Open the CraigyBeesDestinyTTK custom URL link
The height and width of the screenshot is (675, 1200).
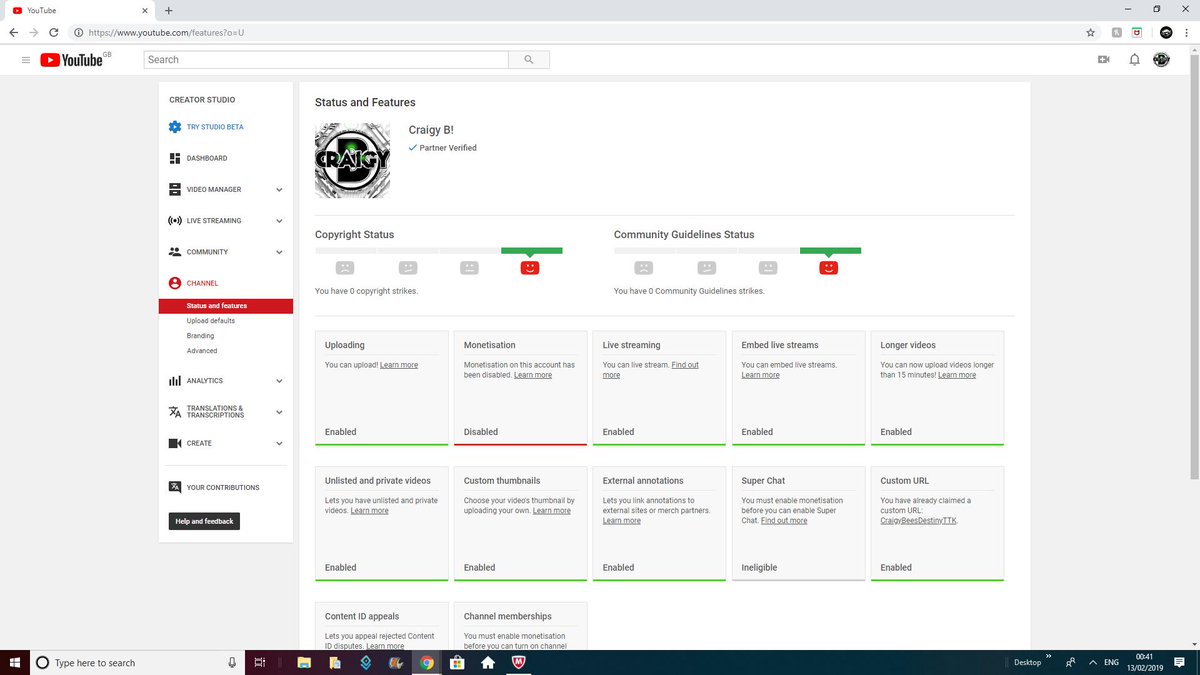(918, 520)
